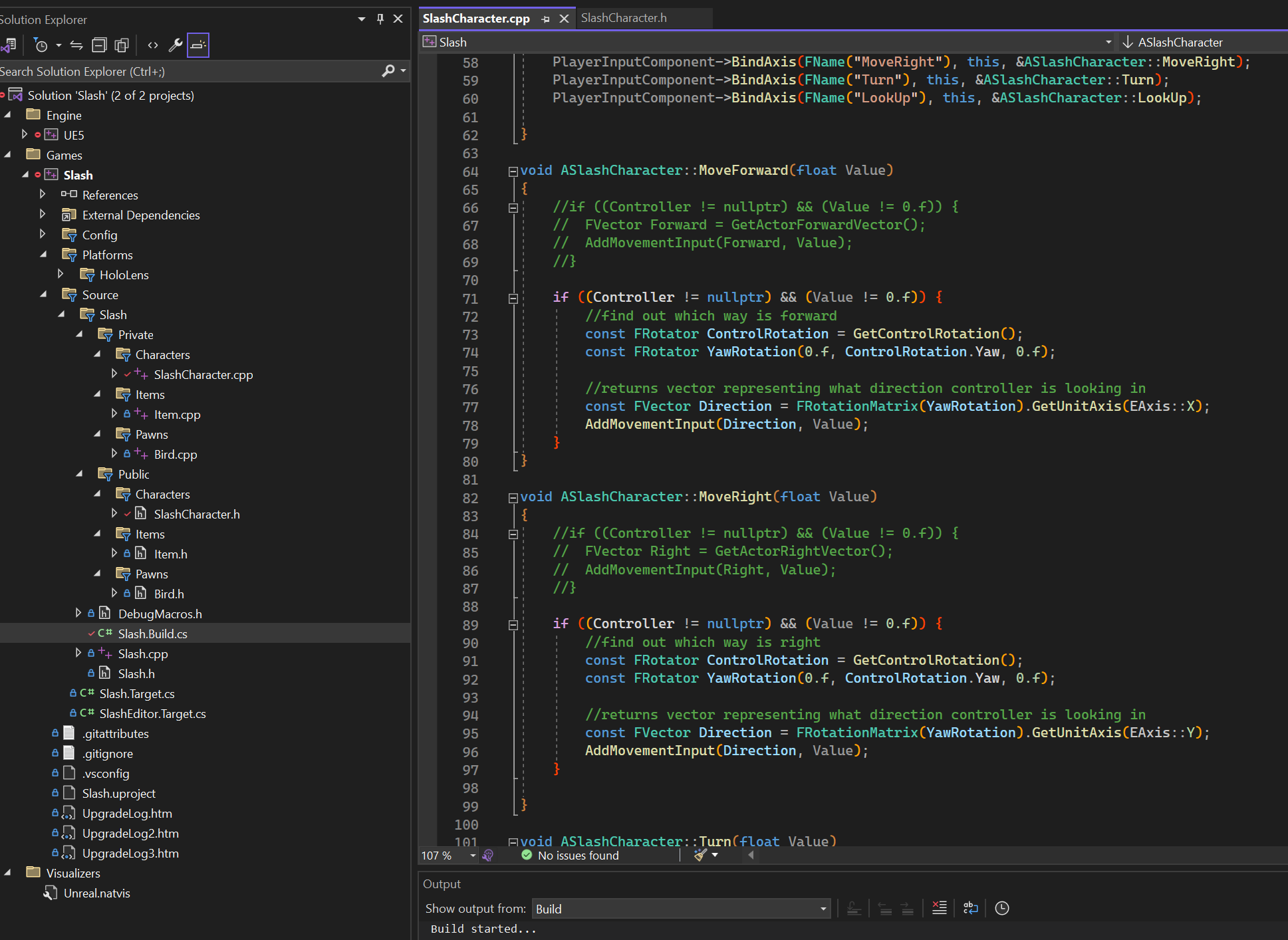Image resolution: width=1288 pixels, height=940 pixels.
Task: Select the View Code icon
Action: pyautogui.click(x=152, y=45)
